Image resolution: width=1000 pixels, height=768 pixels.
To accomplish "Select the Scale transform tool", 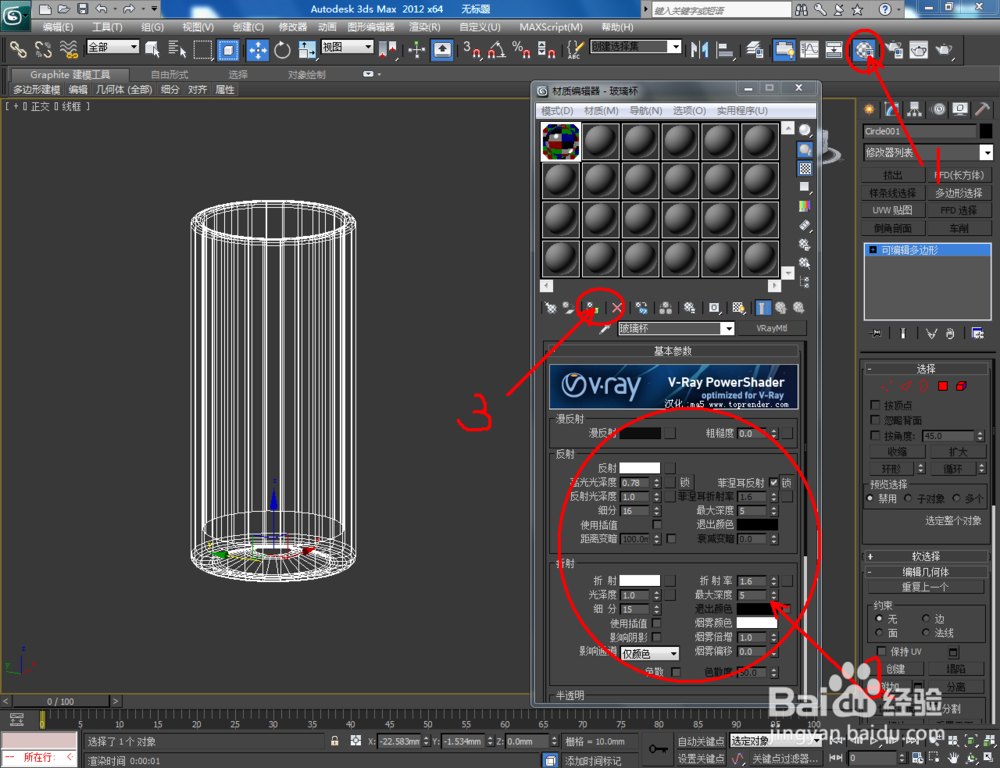I will [307, 50].
